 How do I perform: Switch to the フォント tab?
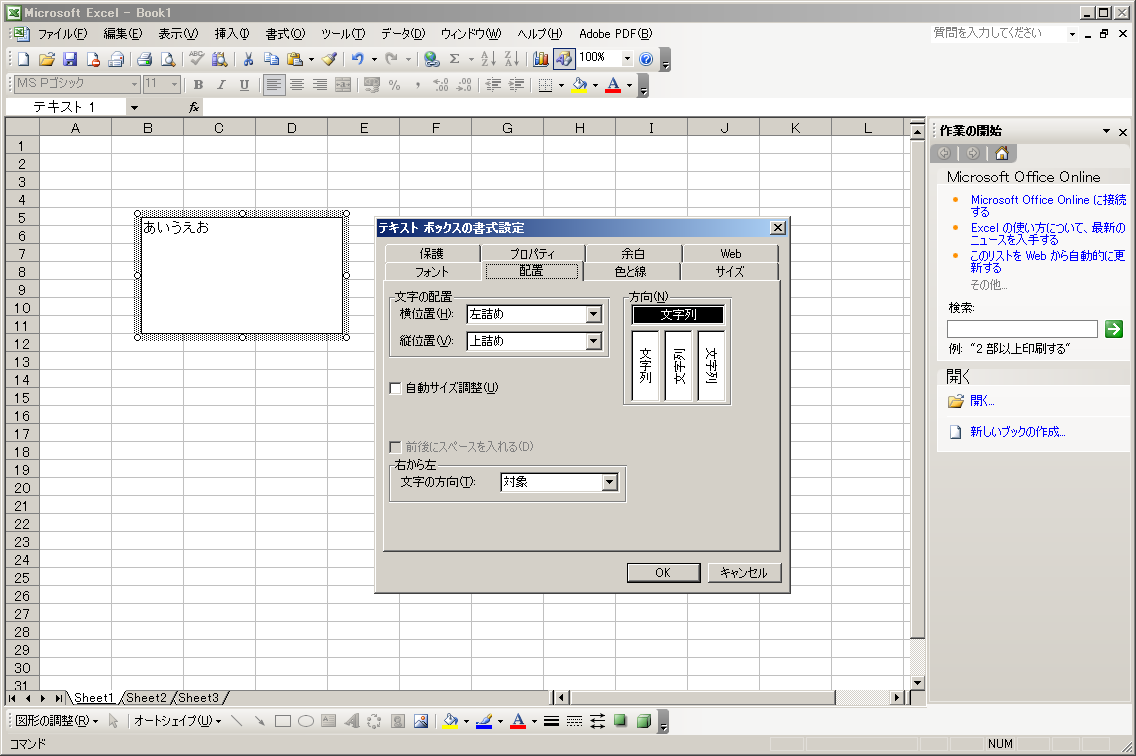point(431,272)
